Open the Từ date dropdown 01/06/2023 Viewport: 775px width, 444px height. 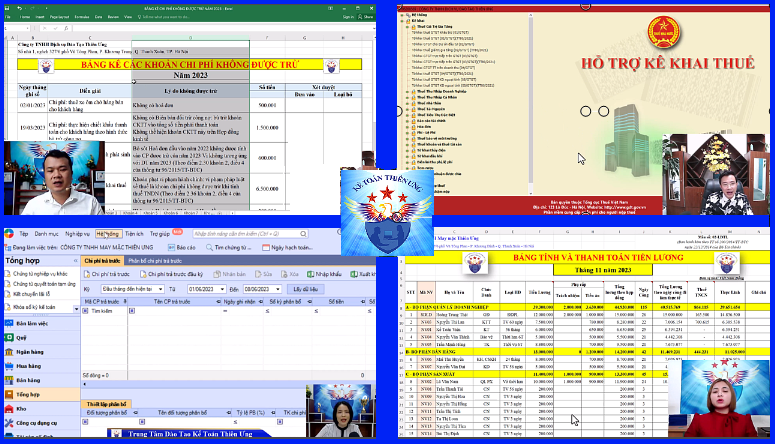222,289
